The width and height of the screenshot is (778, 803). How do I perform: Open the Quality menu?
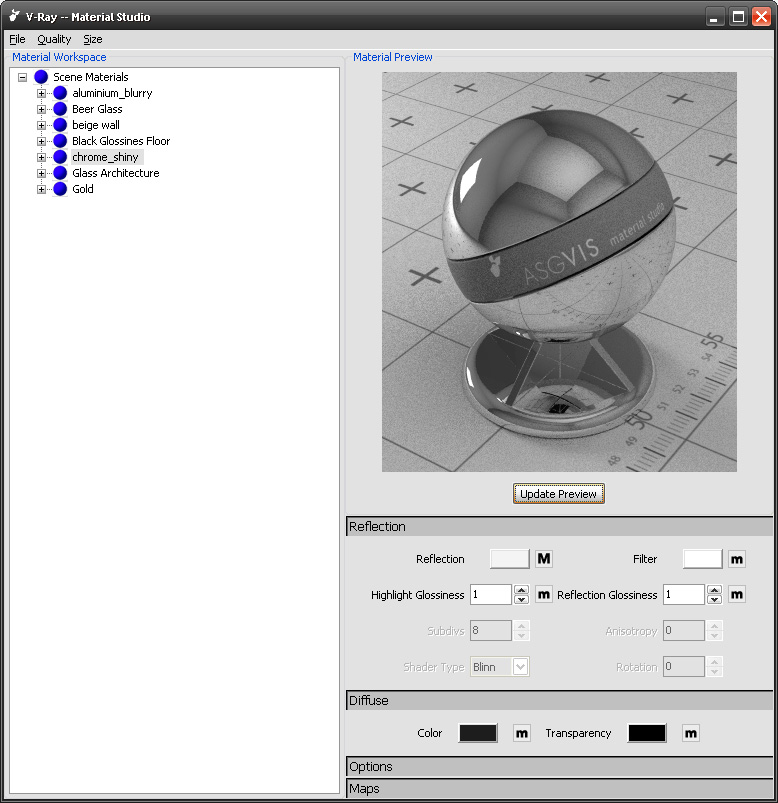coord(54,39)
